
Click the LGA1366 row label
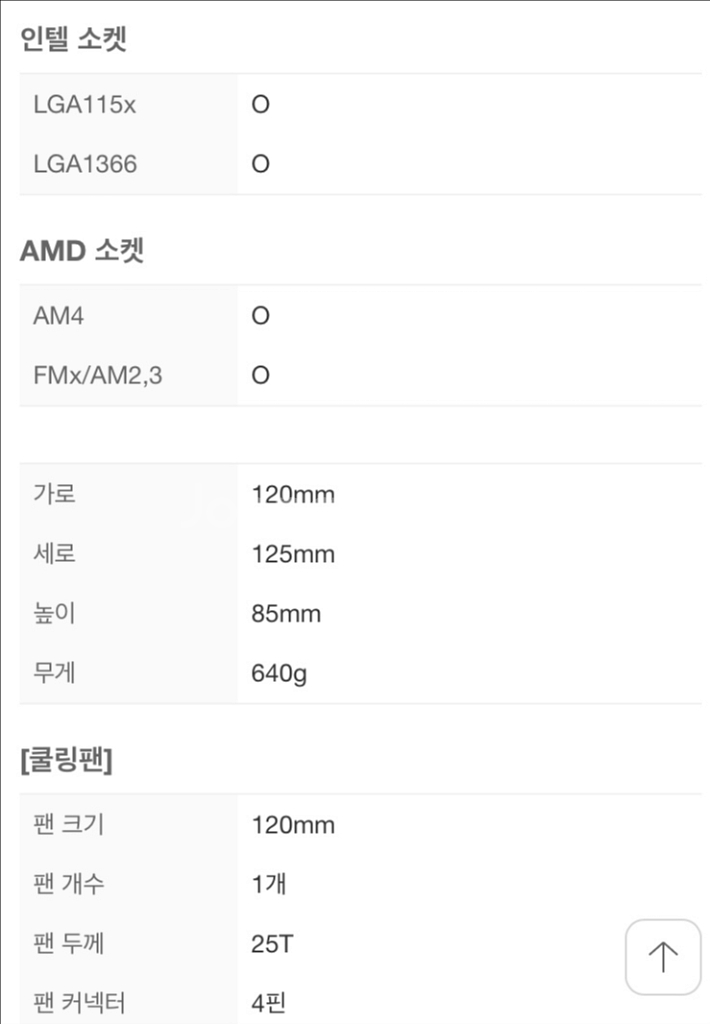click(85, 164)
